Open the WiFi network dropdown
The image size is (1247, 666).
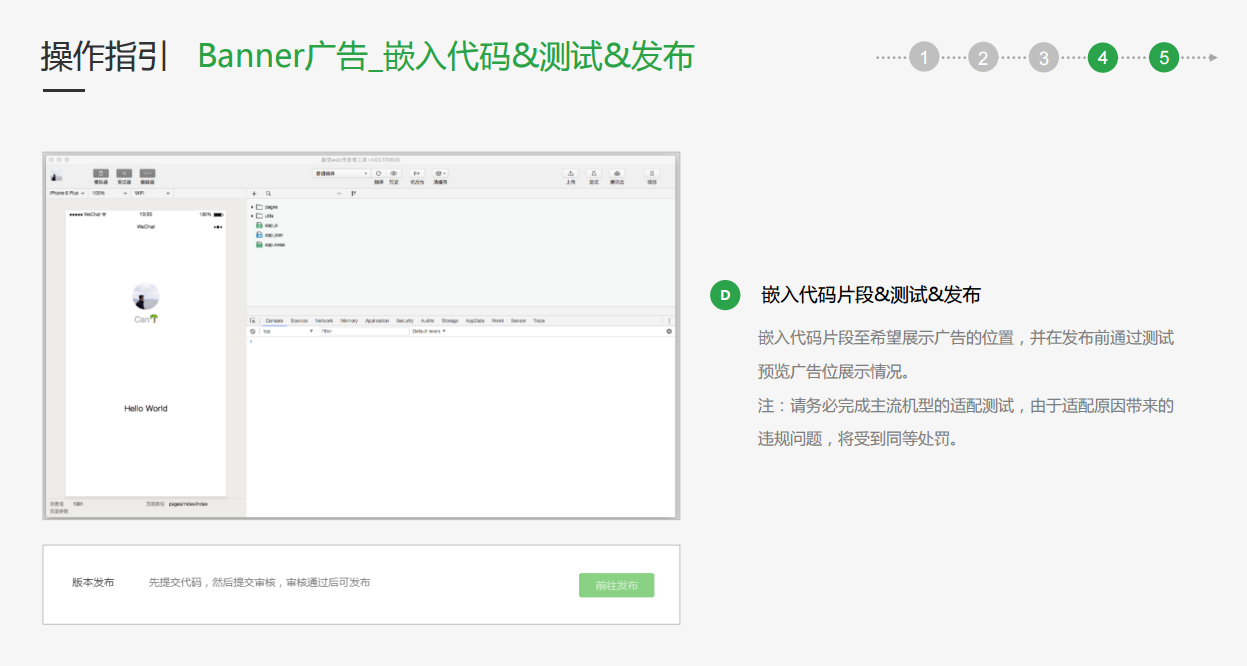(152, 193)
